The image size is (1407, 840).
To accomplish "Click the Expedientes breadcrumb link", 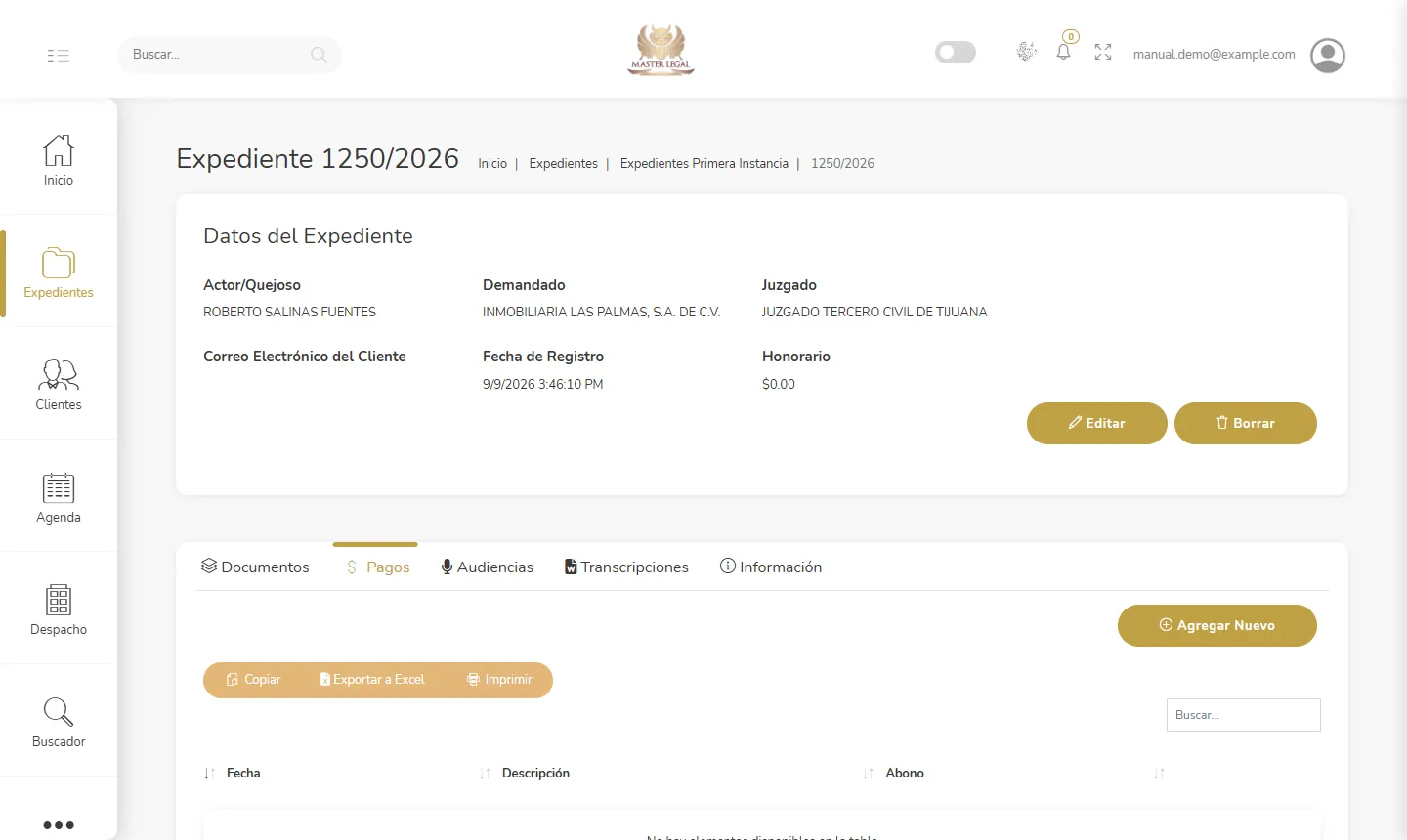I will (564, 164).
